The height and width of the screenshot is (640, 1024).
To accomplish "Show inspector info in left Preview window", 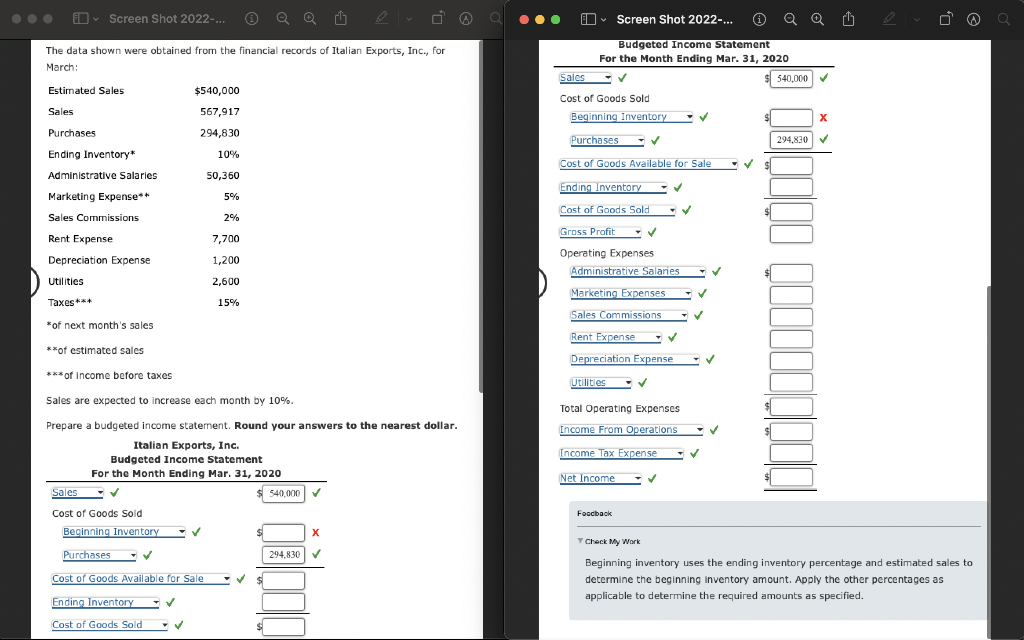I will (x=251, y=19).
